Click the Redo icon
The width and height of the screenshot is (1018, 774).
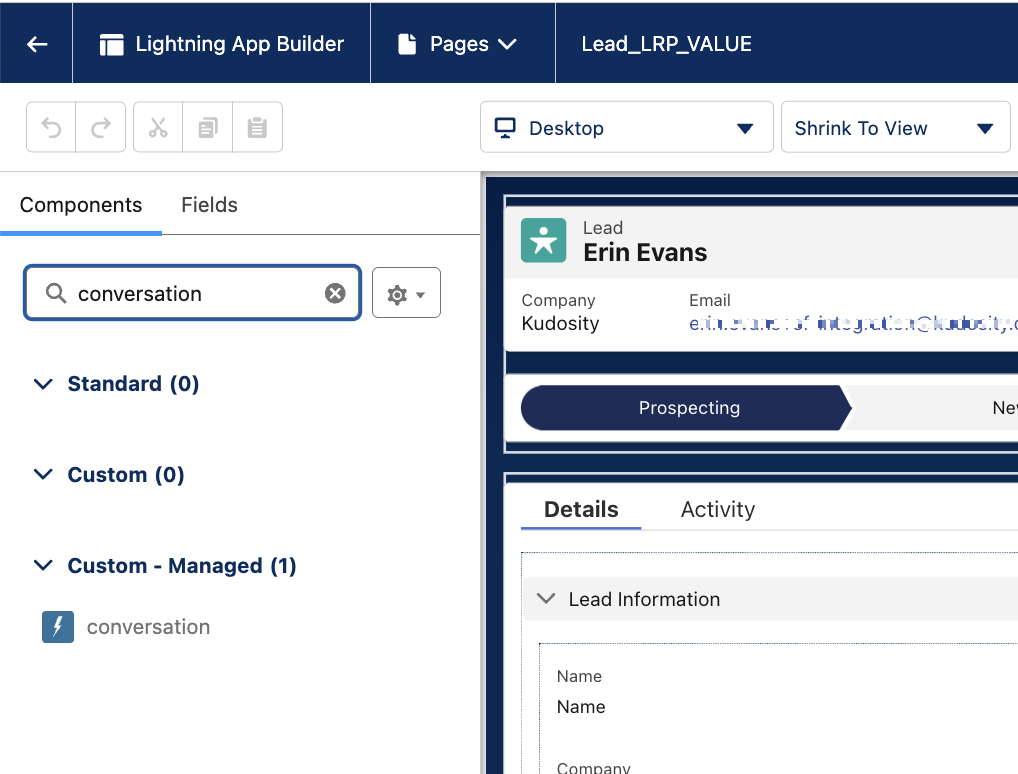tap(101, 128)
